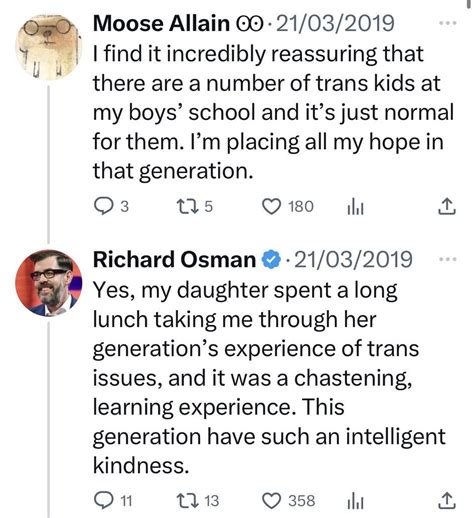Click Richard Osman's blue verified badge

[272, 260]
